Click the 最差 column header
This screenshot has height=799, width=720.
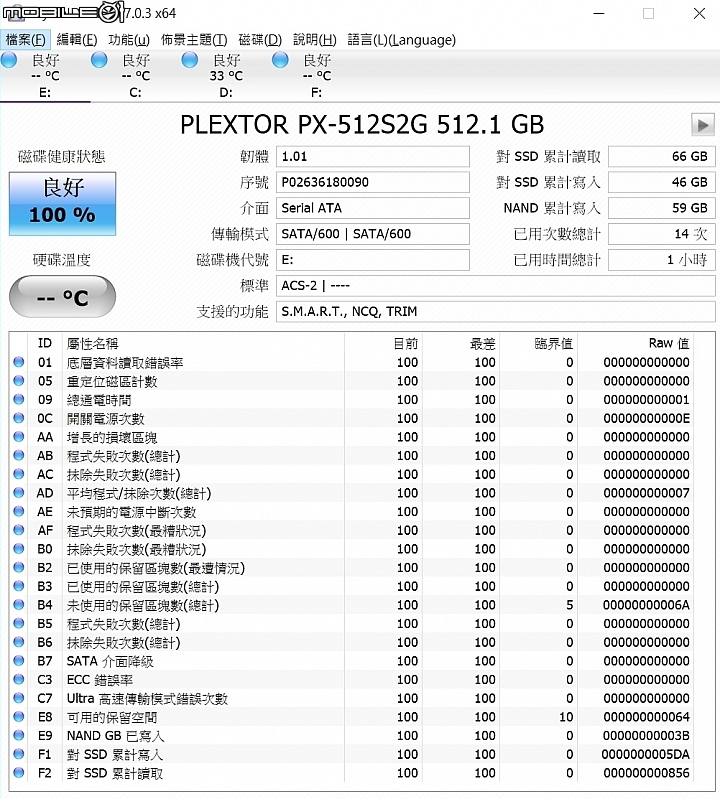point(483,343)
